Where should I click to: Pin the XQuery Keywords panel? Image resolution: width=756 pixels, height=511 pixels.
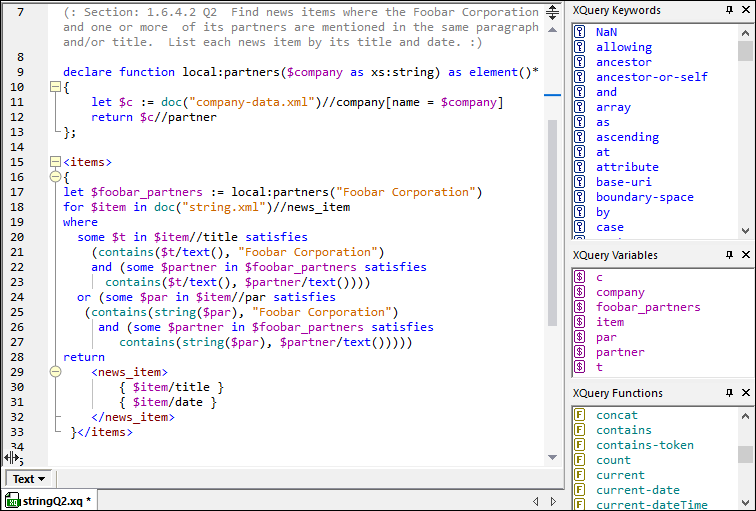[729, 10]
